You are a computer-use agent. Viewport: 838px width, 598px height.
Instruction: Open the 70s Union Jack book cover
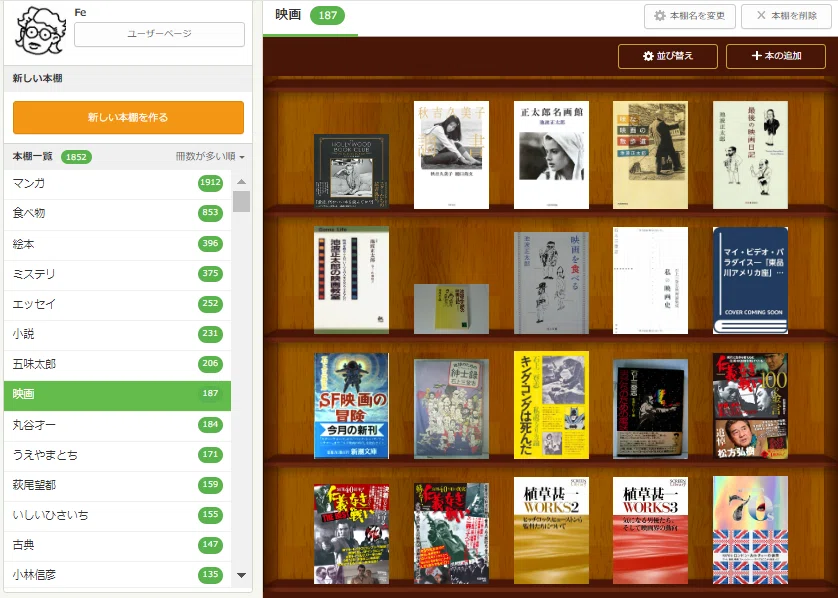pos(750,530)
